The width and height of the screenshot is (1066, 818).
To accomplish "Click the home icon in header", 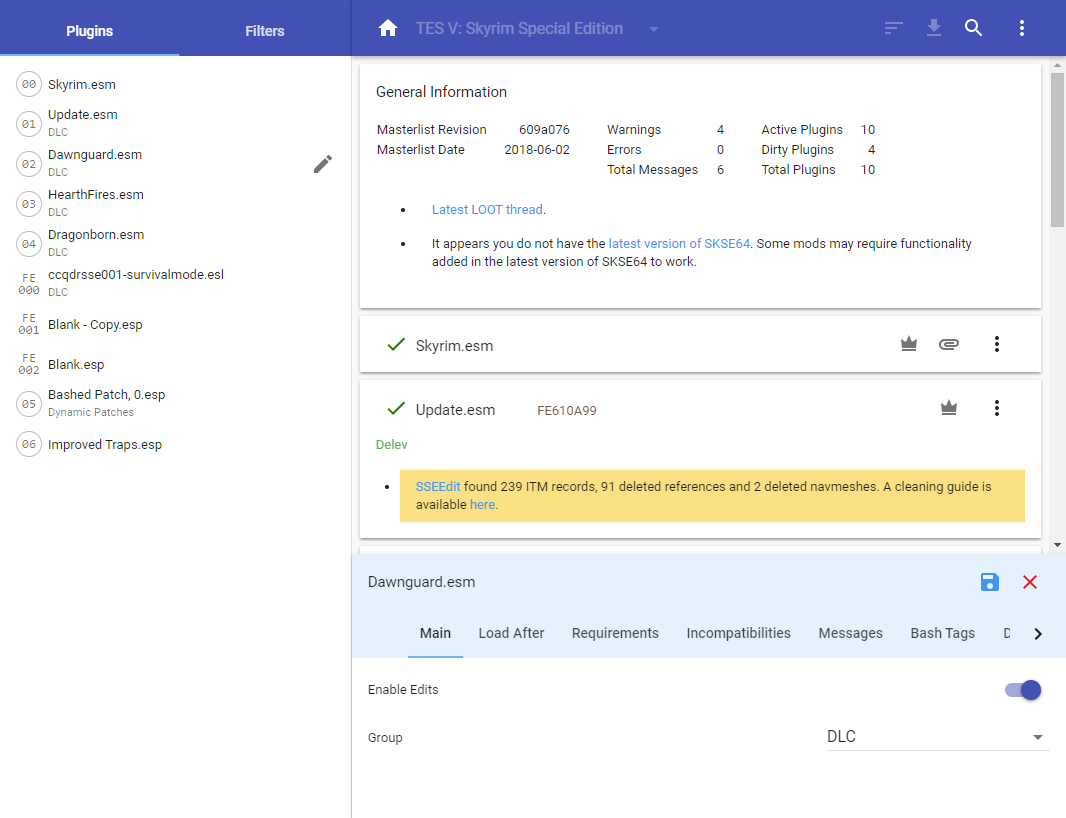I will 388,28.
